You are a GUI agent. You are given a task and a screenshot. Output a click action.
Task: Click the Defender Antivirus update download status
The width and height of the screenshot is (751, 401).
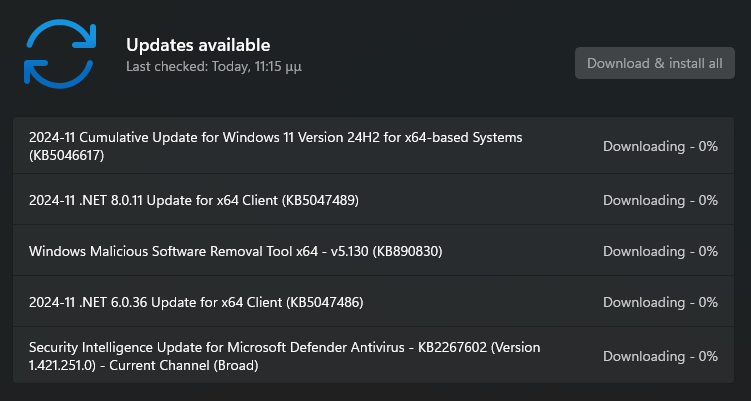tap(660, 356)
